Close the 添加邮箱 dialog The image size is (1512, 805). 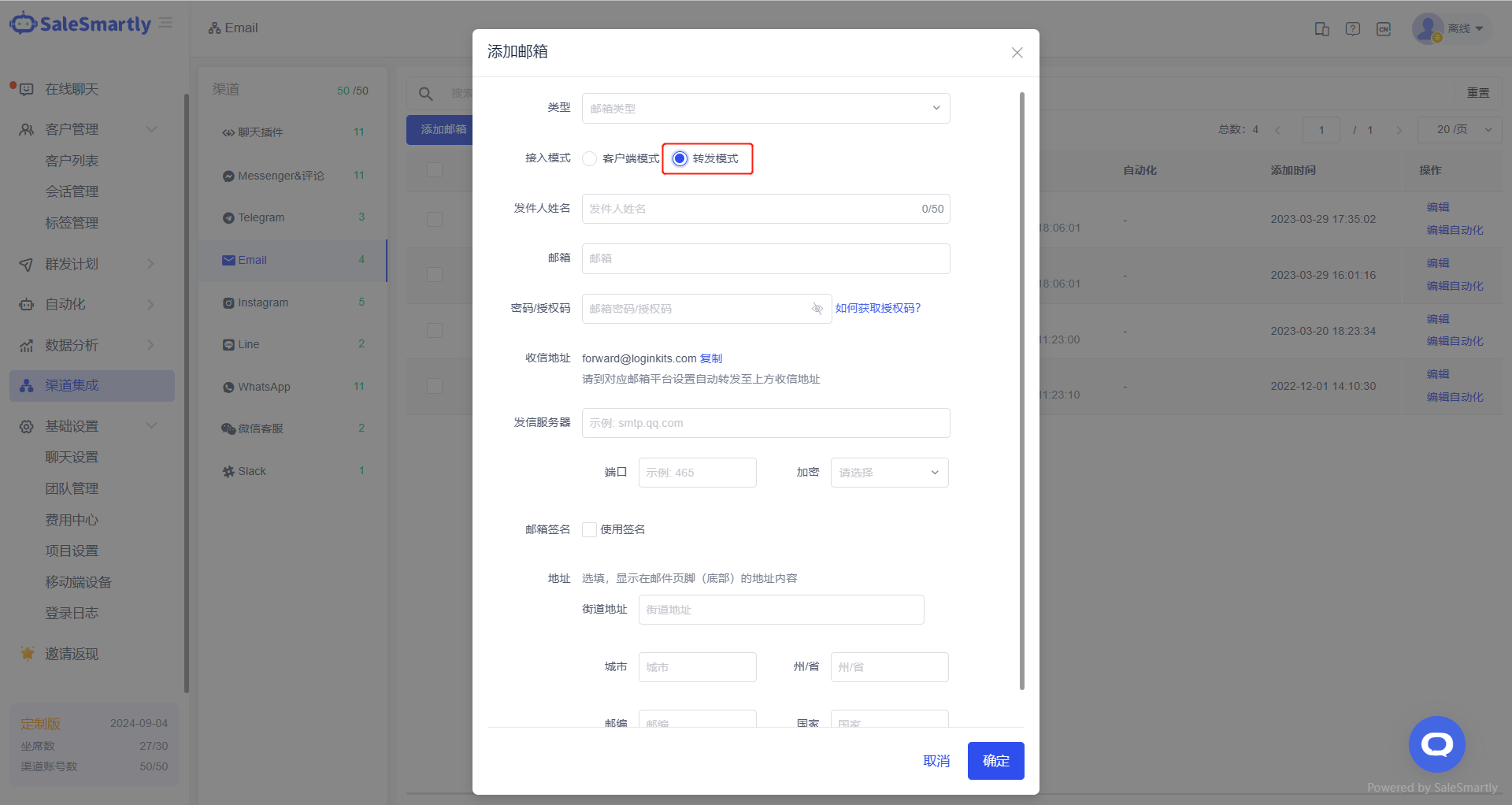[x=1017, y=53]
